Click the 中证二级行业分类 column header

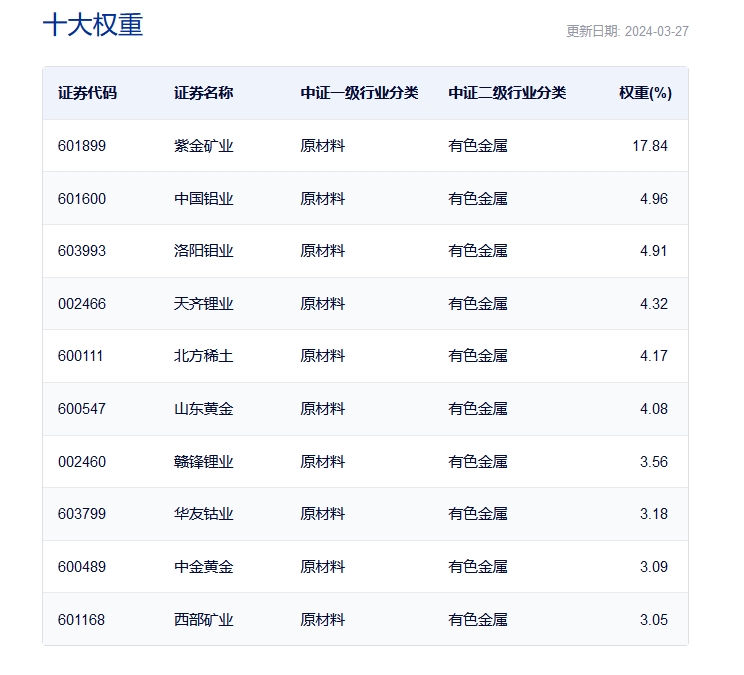pos(507,93)
